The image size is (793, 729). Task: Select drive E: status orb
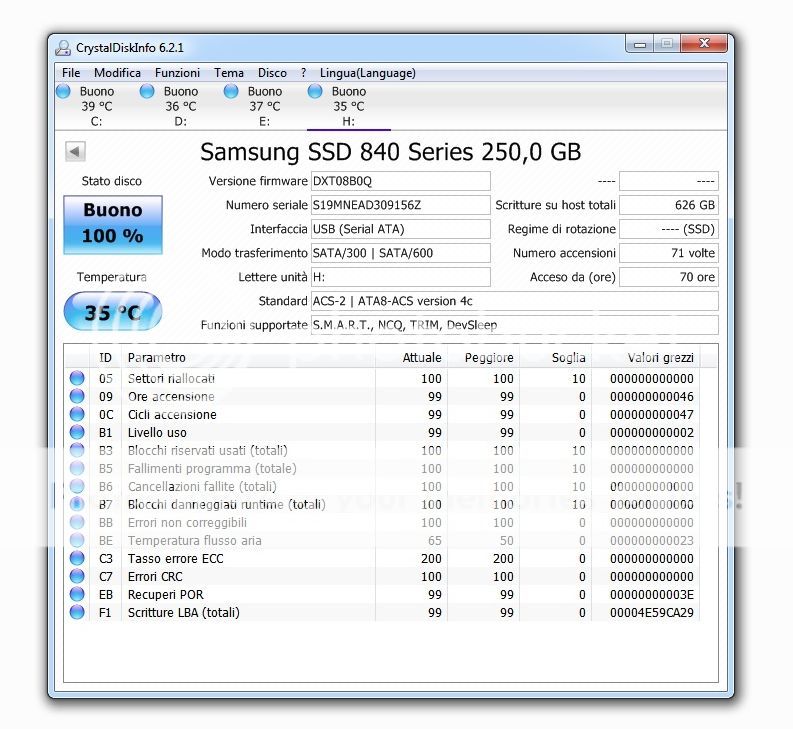pos(231,91)
